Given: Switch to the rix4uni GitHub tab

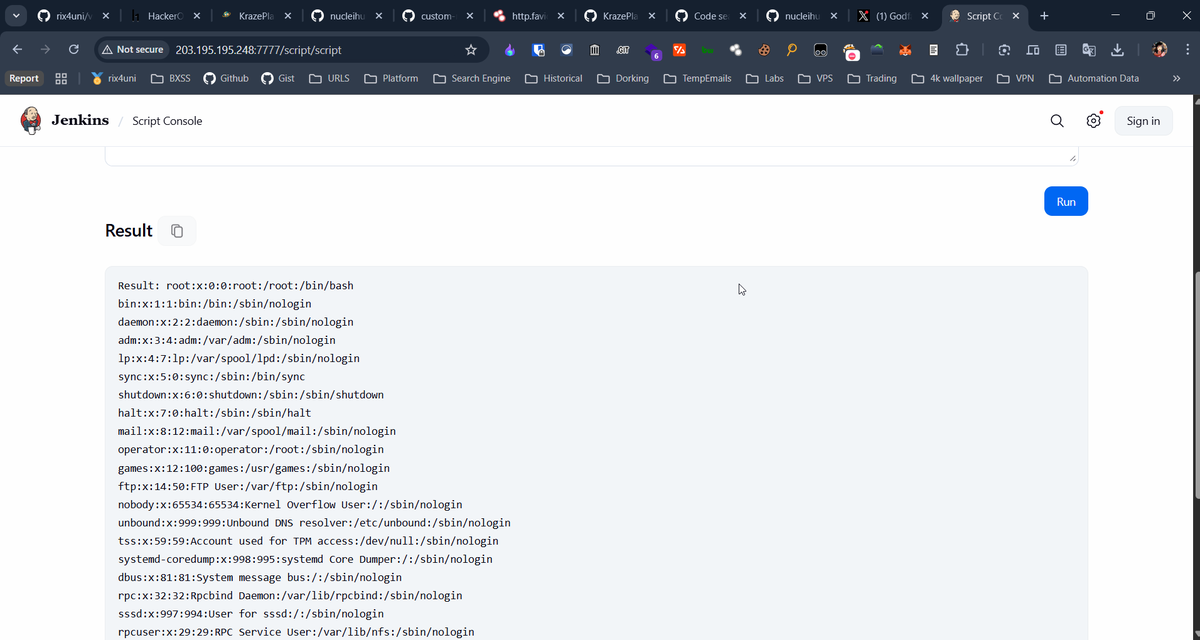Looking at the screenshot, I should click(x=74, y=16).
